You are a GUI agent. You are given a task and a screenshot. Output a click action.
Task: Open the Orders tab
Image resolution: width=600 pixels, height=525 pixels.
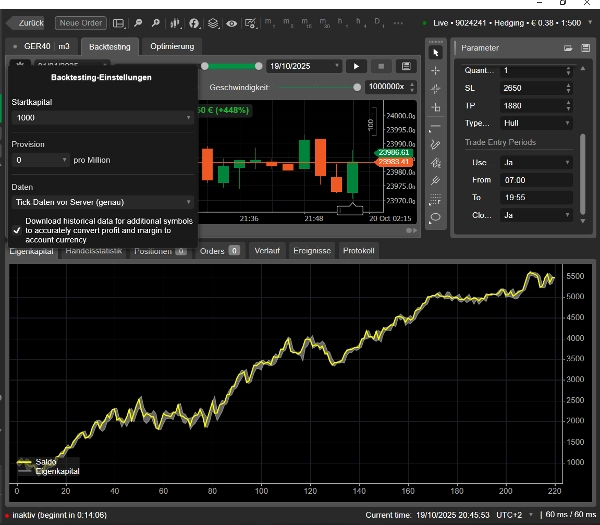coord(219,251)
